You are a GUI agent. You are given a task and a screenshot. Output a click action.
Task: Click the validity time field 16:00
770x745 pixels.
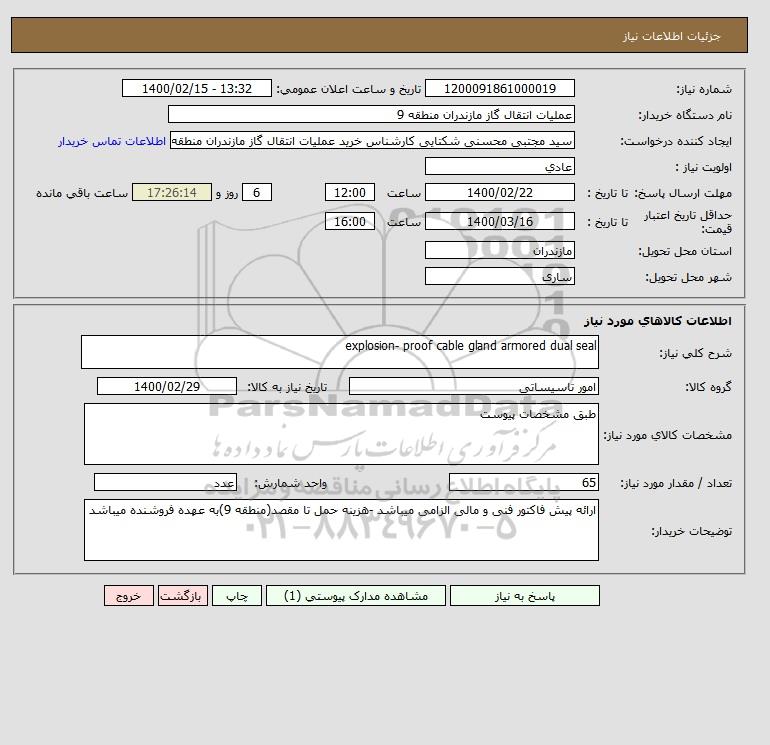(x=350, y=221)
